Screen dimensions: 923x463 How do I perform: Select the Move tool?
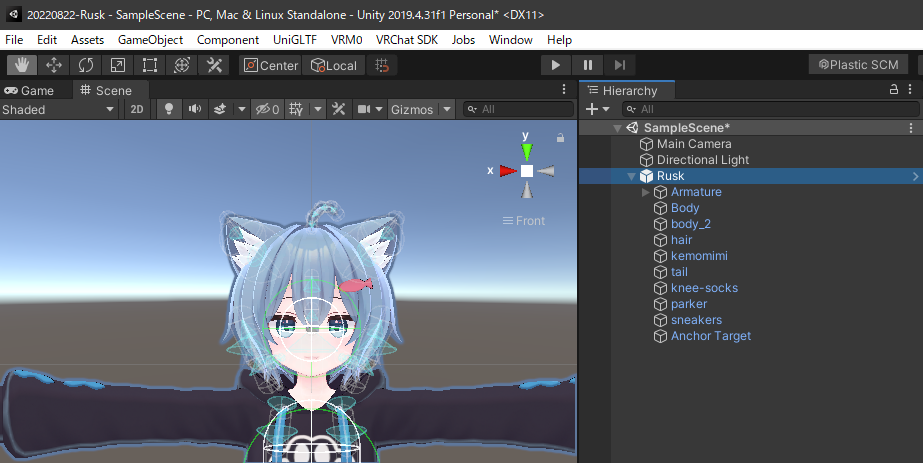(x=54, y=65)
